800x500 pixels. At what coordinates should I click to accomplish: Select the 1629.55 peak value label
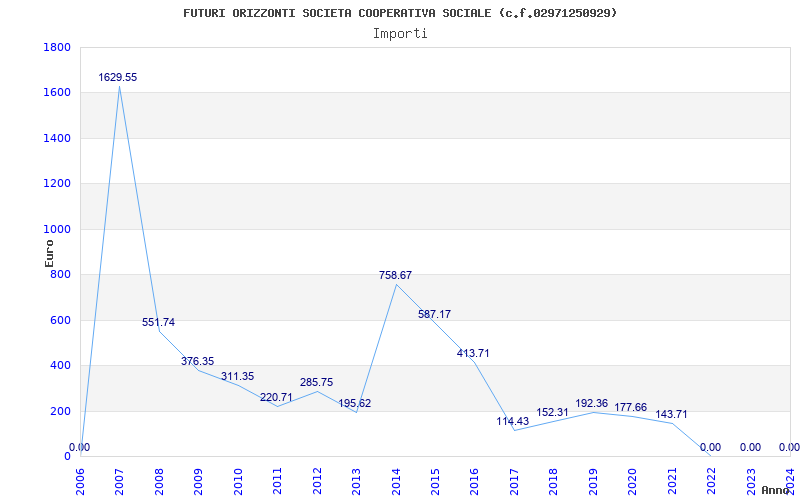118,78
